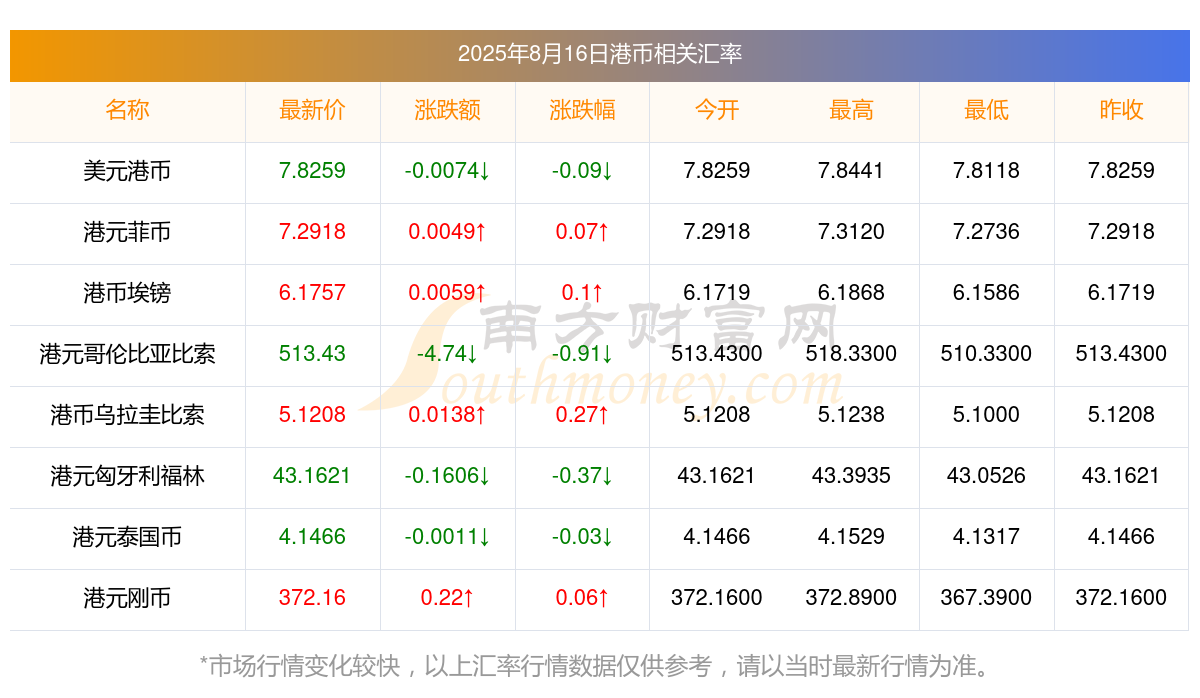This screenshot has height=698, width=1200.
Task: Click the low value 7.2736
Action: coord(986,232)
